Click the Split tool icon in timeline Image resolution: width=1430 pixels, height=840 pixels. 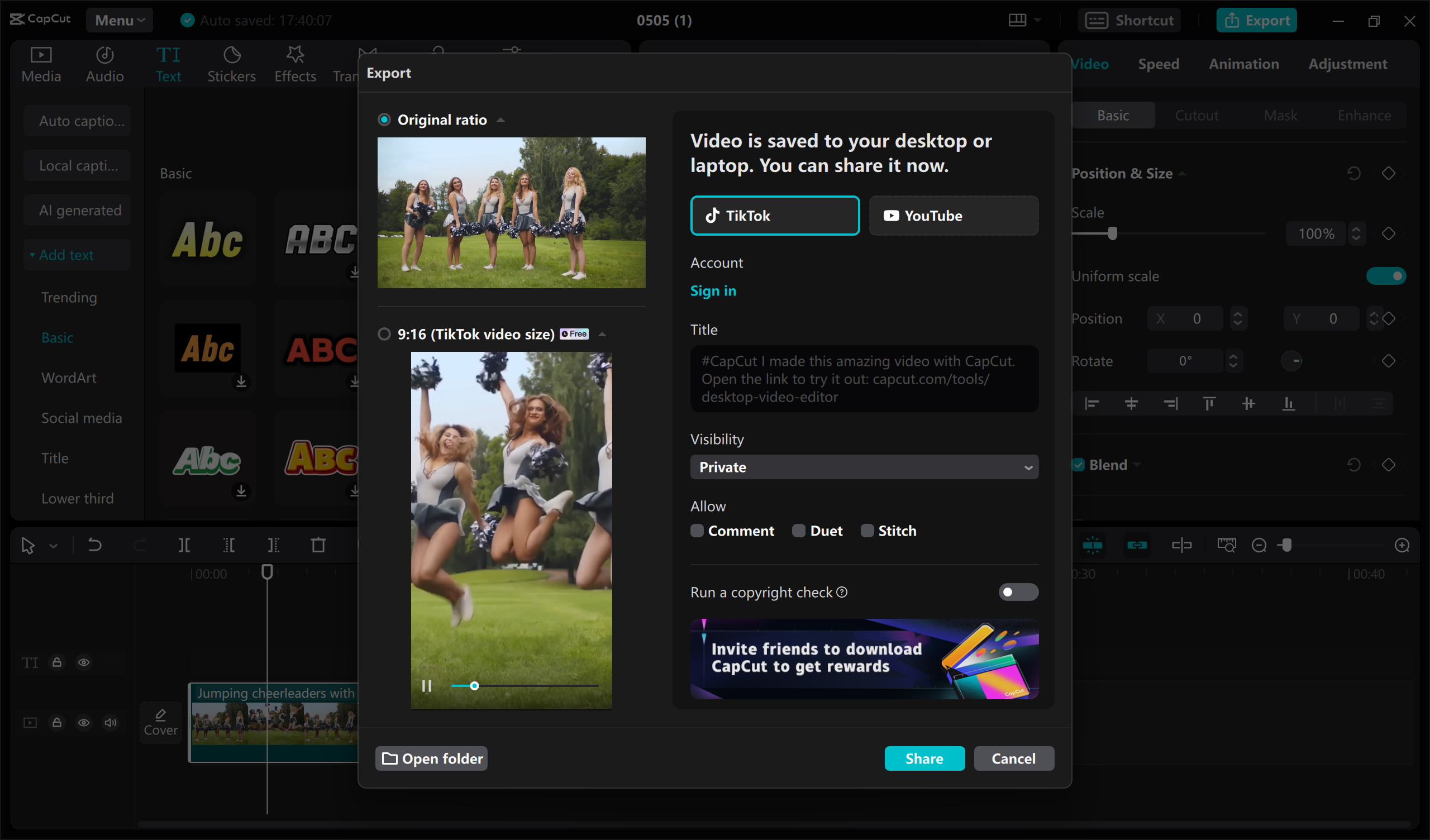click(x=184, y=546)
